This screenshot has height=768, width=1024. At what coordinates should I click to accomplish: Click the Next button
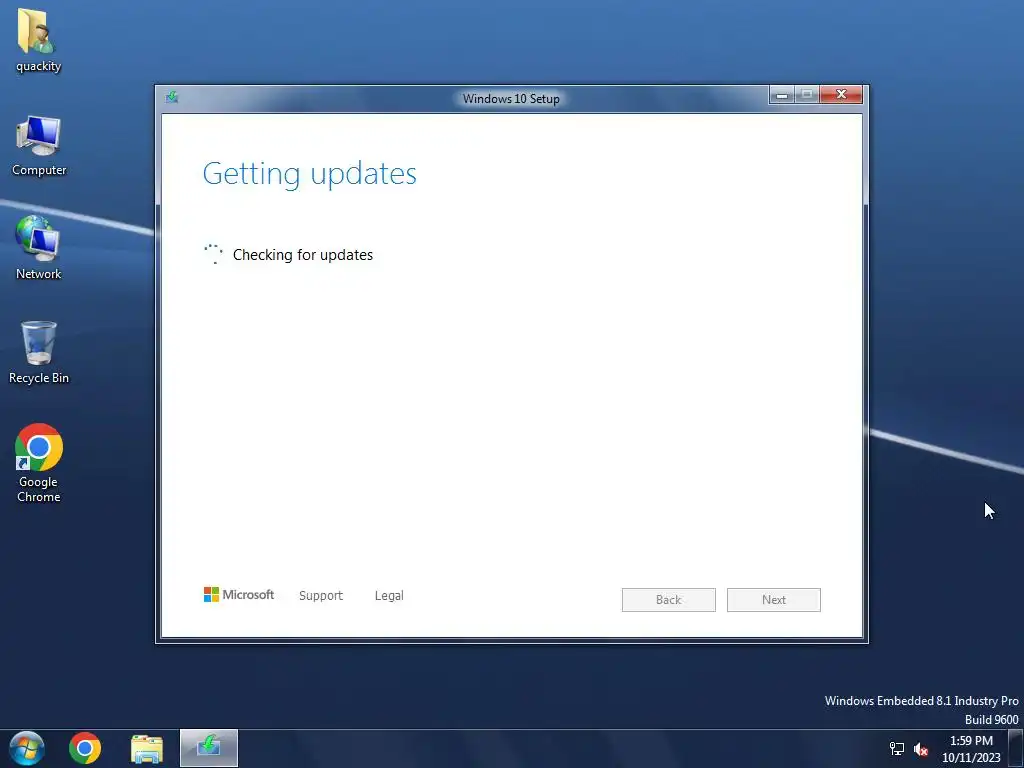coord(773,600)
